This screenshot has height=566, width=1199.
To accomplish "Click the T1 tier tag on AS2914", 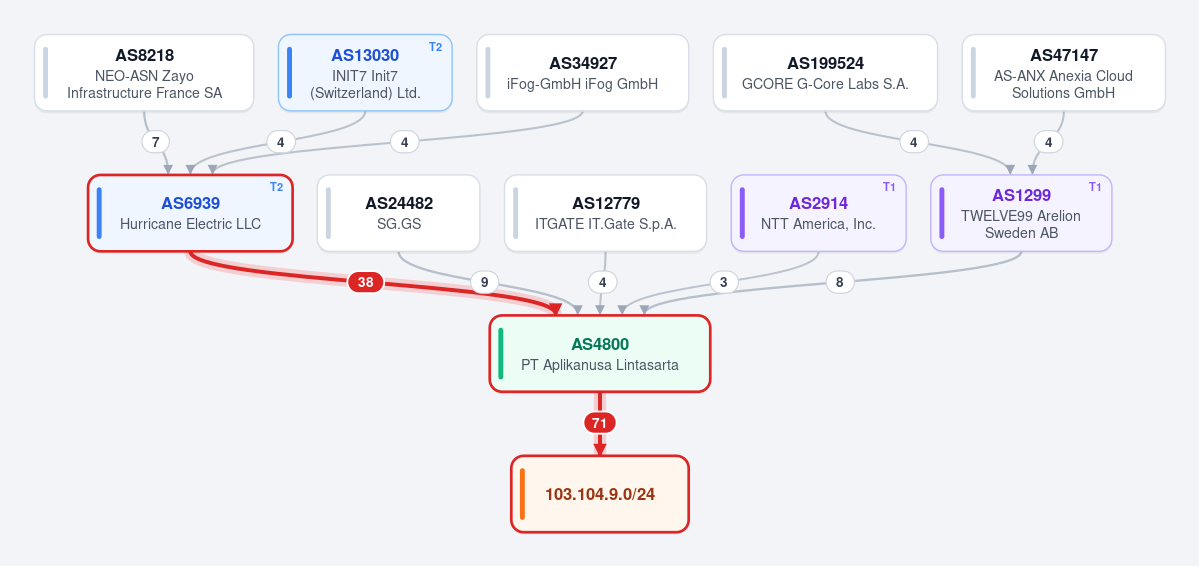I will (x=889, y=187).
